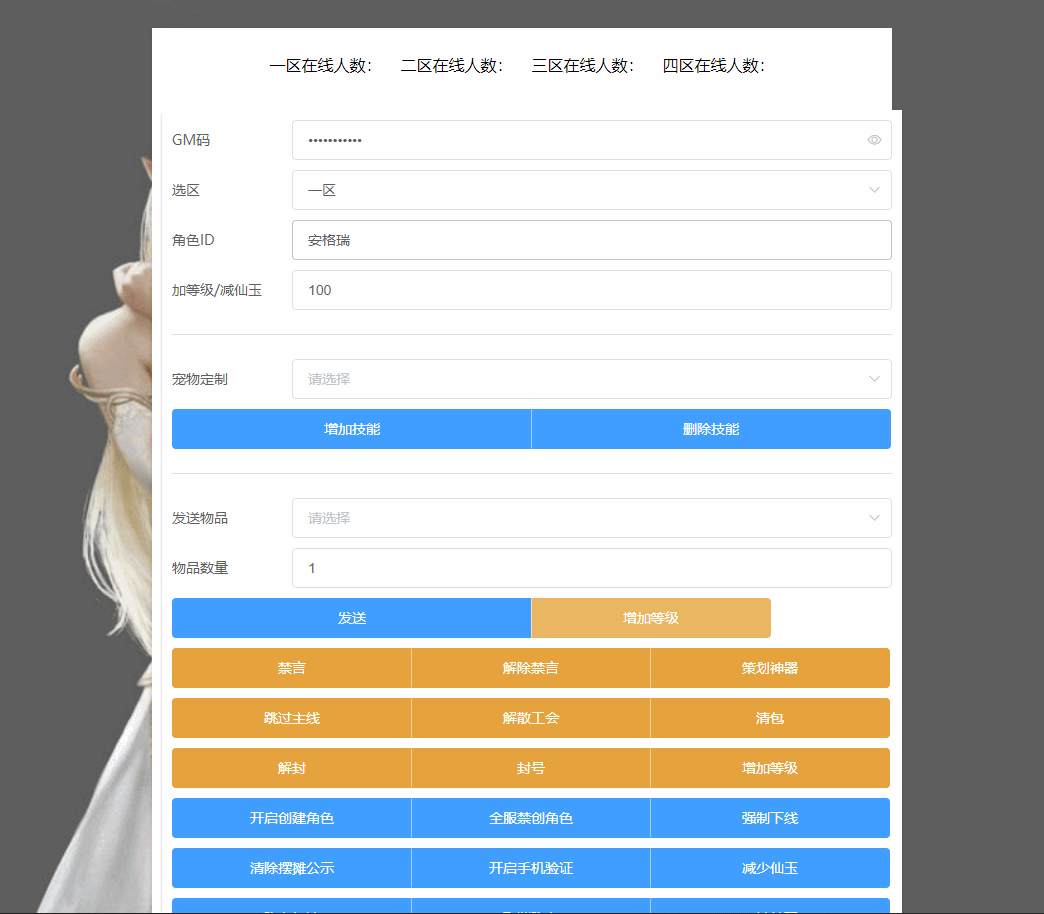Click the 禁言 mute button
1044x914 pixels.
coord(291,668)
